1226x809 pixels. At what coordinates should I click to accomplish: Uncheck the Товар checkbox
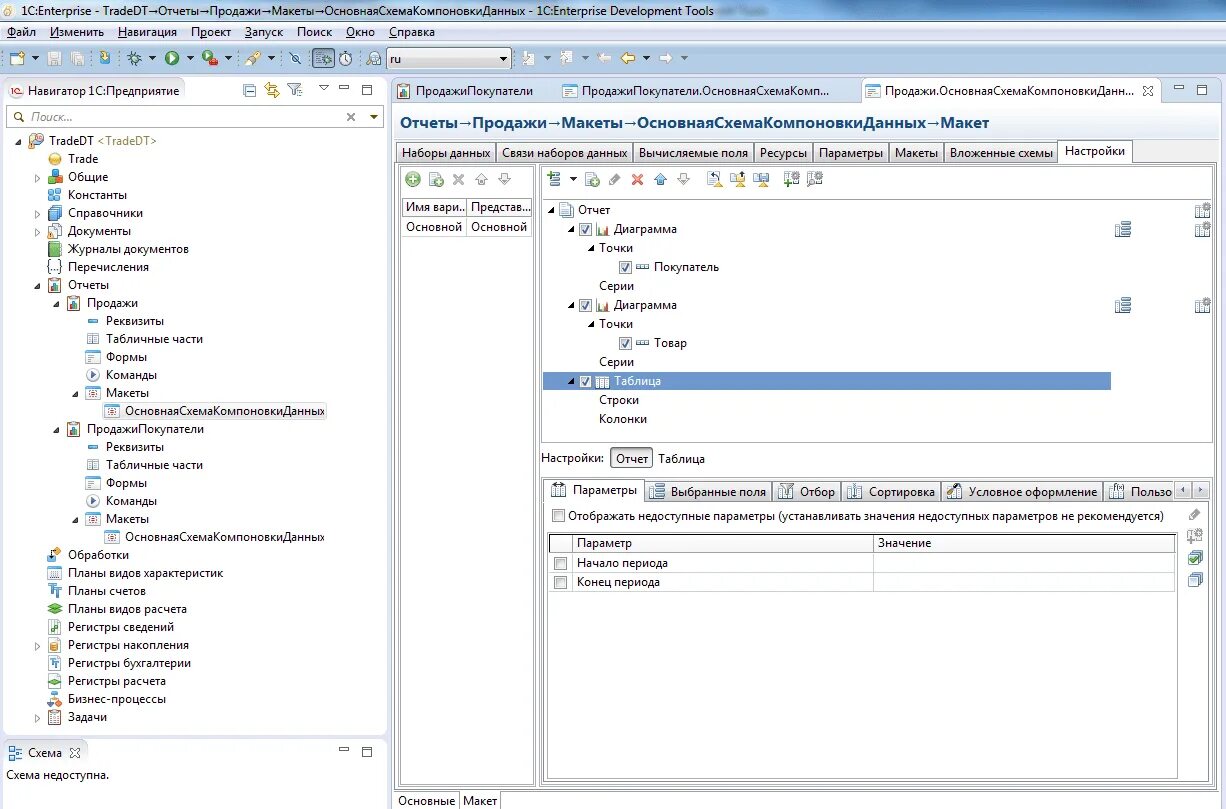point(625,343)
